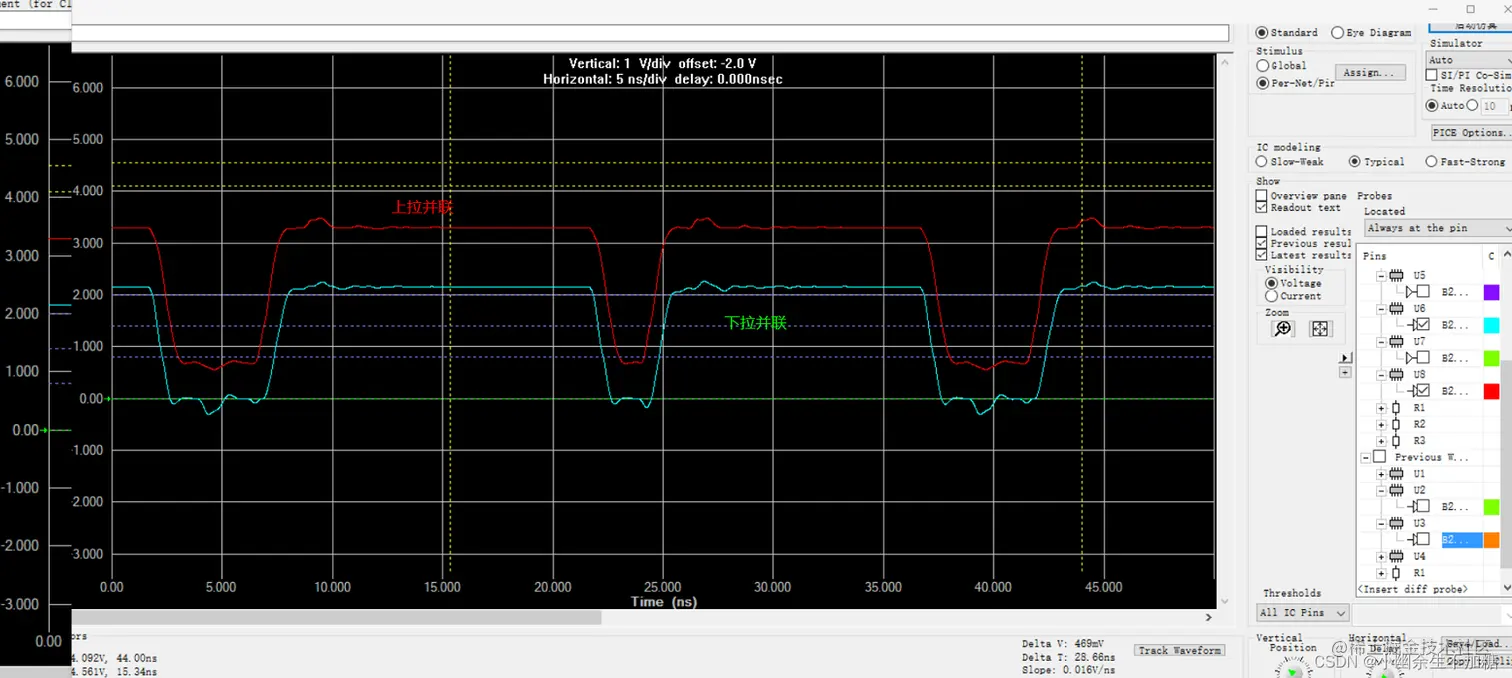Click the U5 component chip icon
1512x678 pixels.
coord(1397,275)
